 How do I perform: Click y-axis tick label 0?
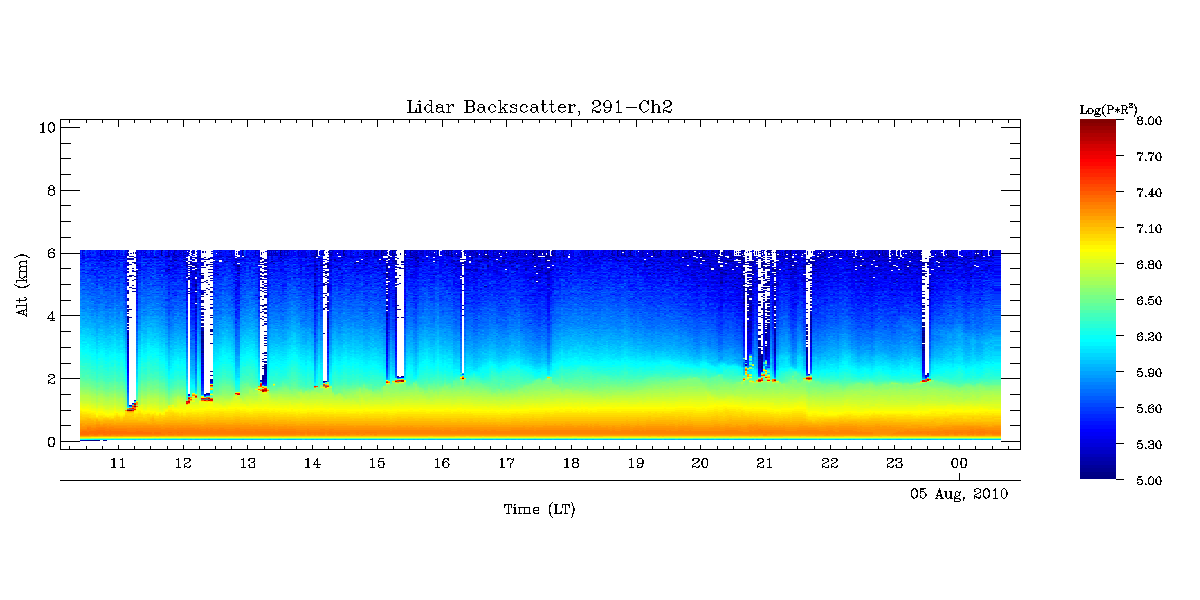tap(49, 442)
